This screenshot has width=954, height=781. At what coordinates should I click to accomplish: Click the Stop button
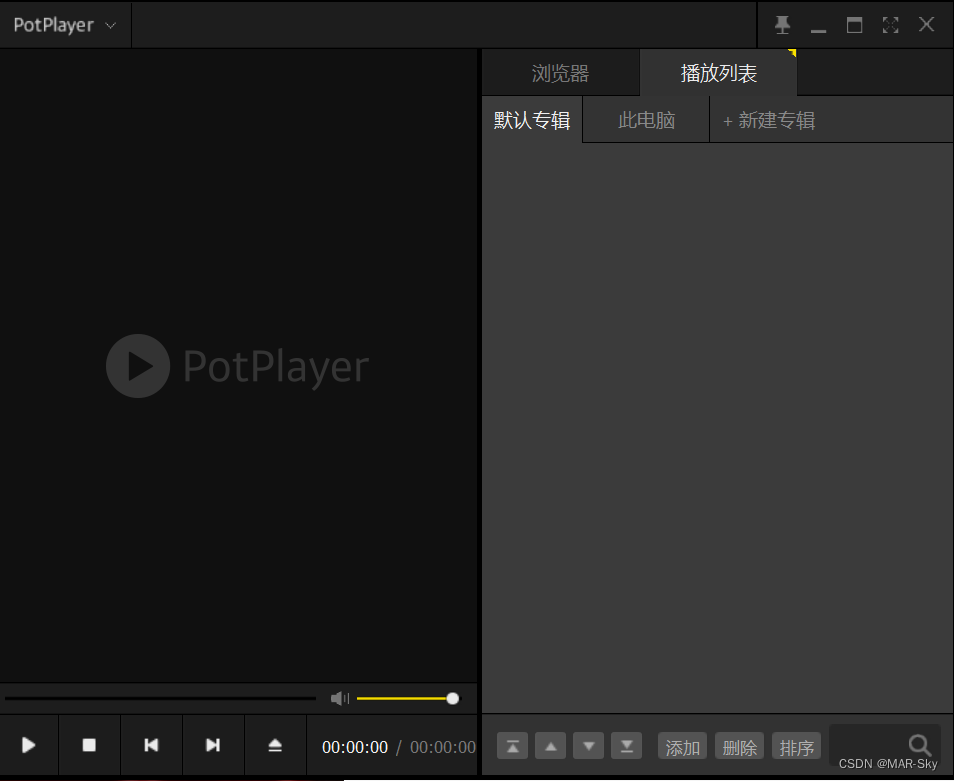click(x=89, y=745)
